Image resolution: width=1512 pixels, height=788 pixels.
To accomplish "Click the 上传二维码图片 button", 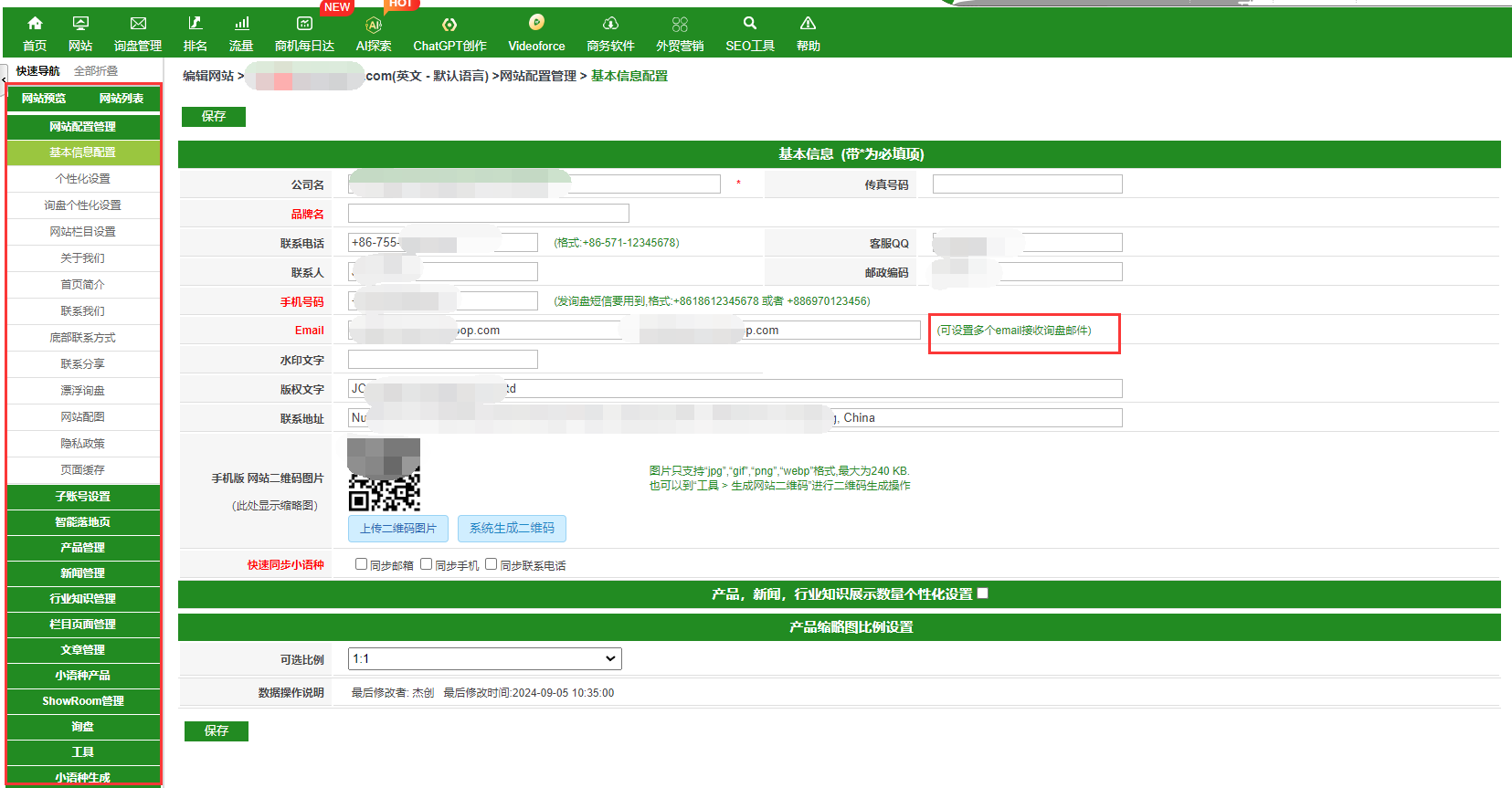I will pos(398,528).
